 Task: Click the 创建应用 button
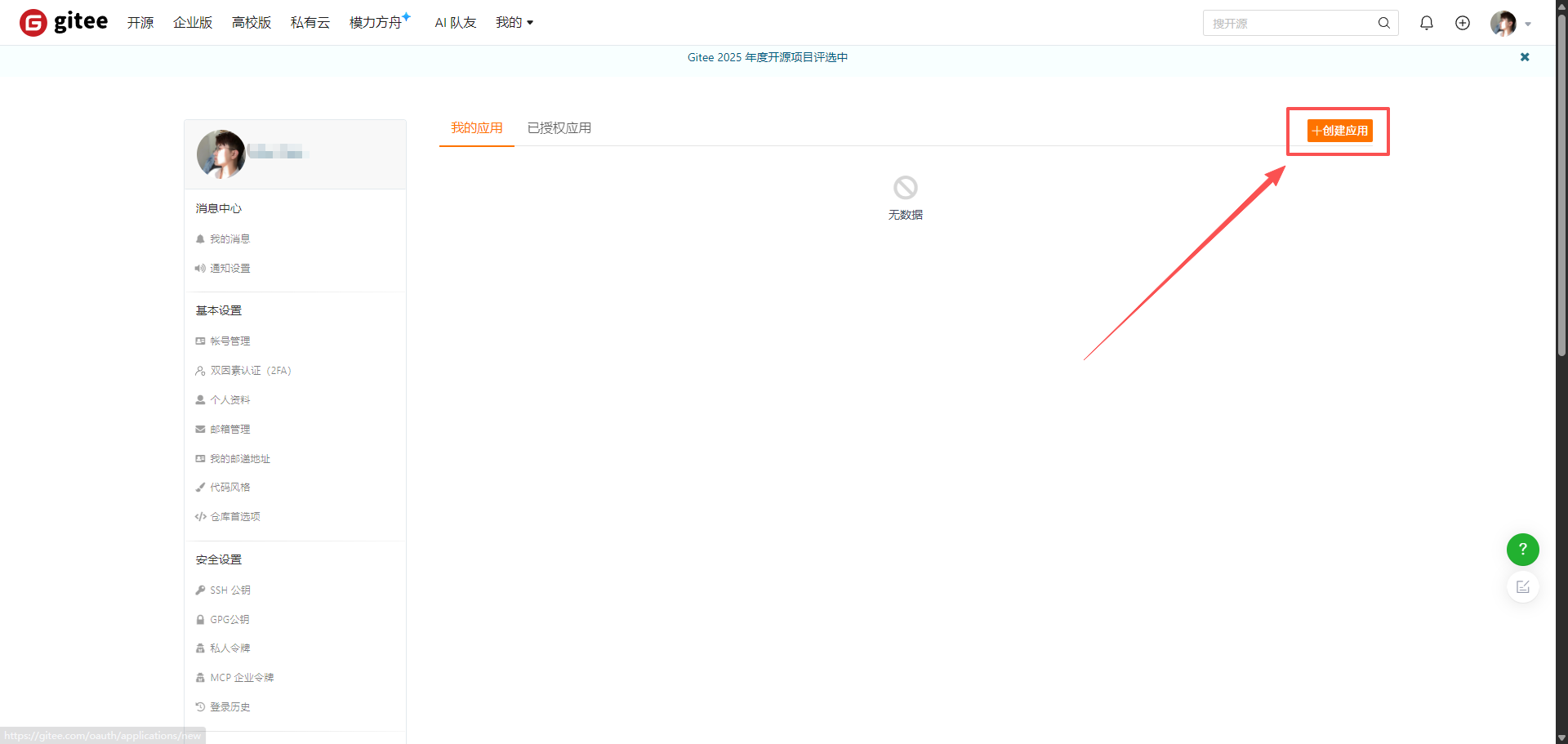[1339, 131]
